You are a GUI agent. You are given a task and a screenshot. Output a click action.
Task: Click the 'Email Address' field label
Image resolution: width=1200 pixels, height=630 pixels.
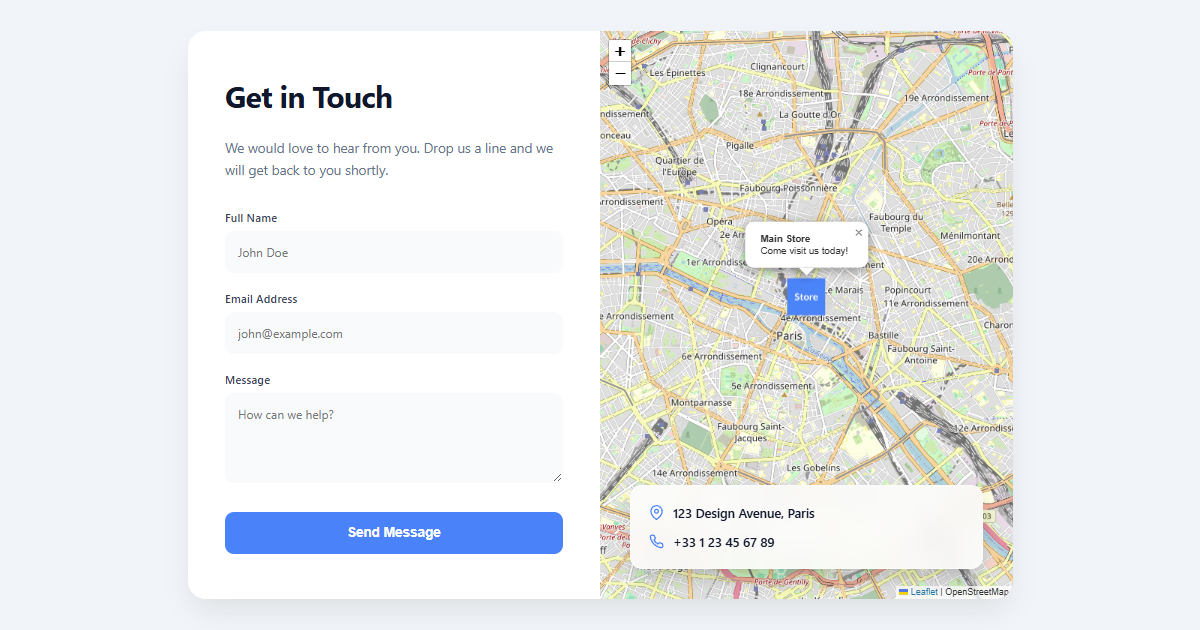tap(261, 299)
